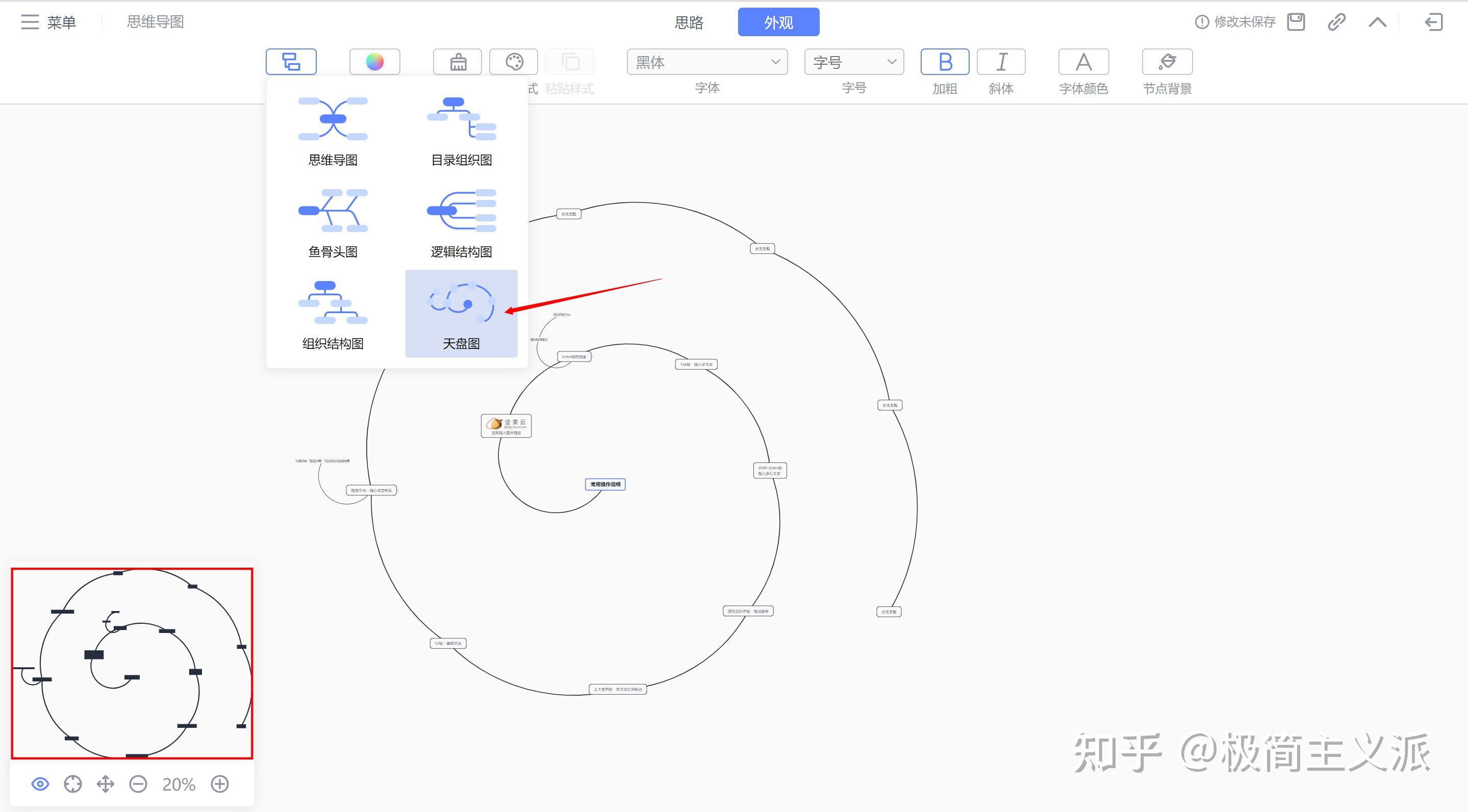Viewport: 1468px width, 812px height.
Task: Select the 鱼骨头图 layout option
Action: point(333,223)
